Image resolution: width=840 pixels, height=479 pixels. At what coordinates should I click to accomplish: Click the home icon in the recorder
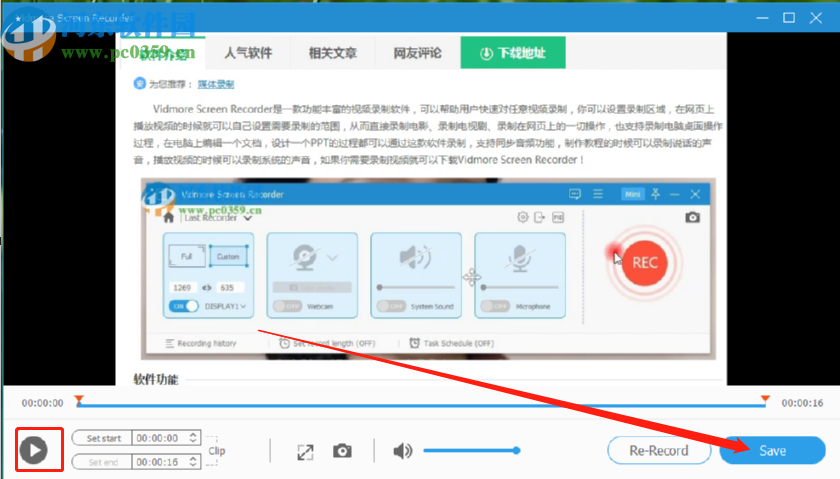(x=169, y=218)
